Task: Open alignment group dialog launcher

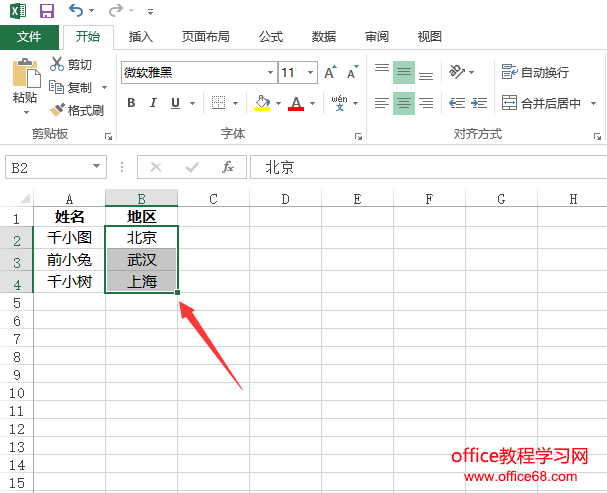Action: pos(598,136)
